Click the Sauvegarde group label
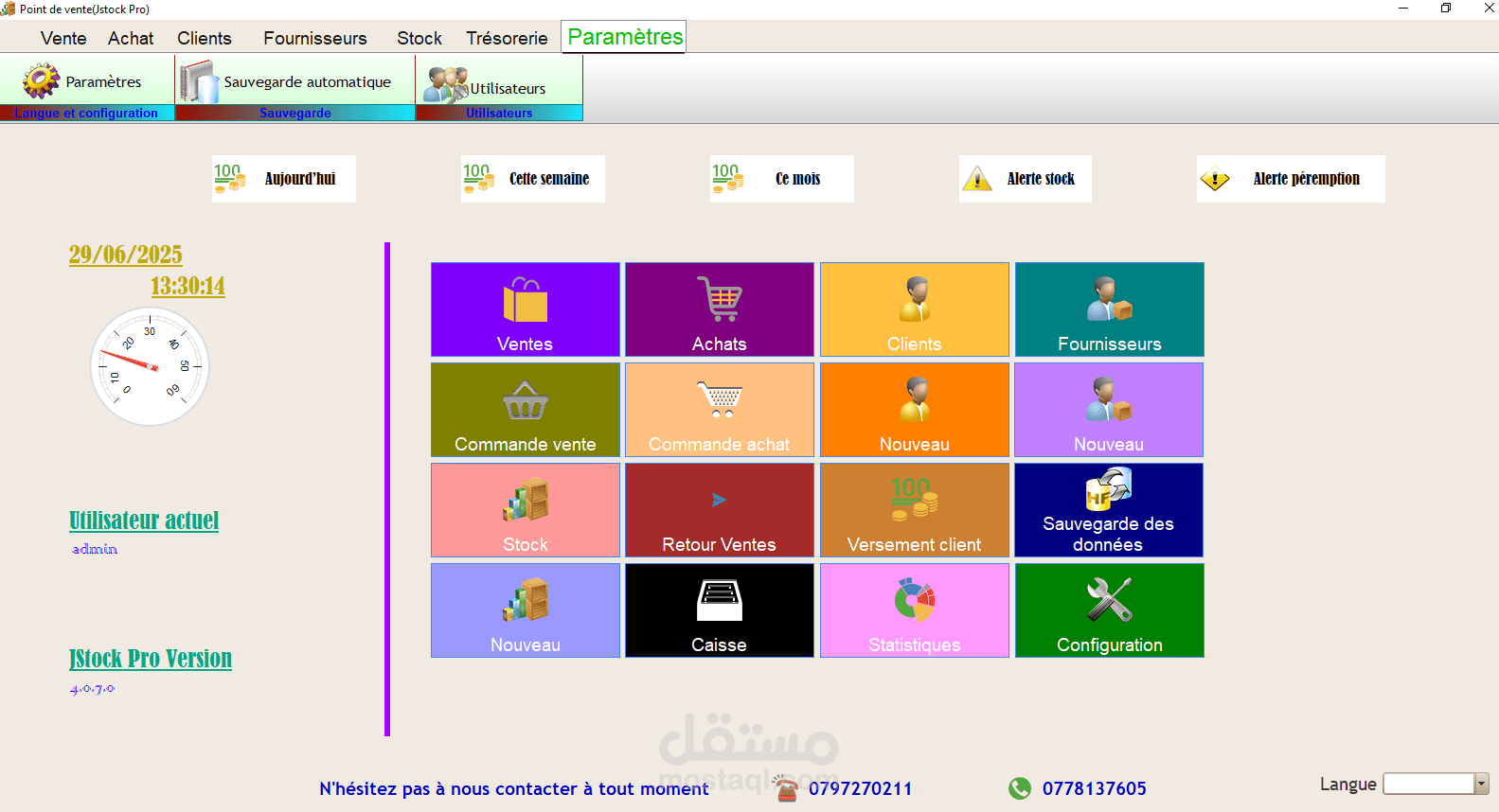Screen dimensions: 1499x812 (x=295, y=113)
